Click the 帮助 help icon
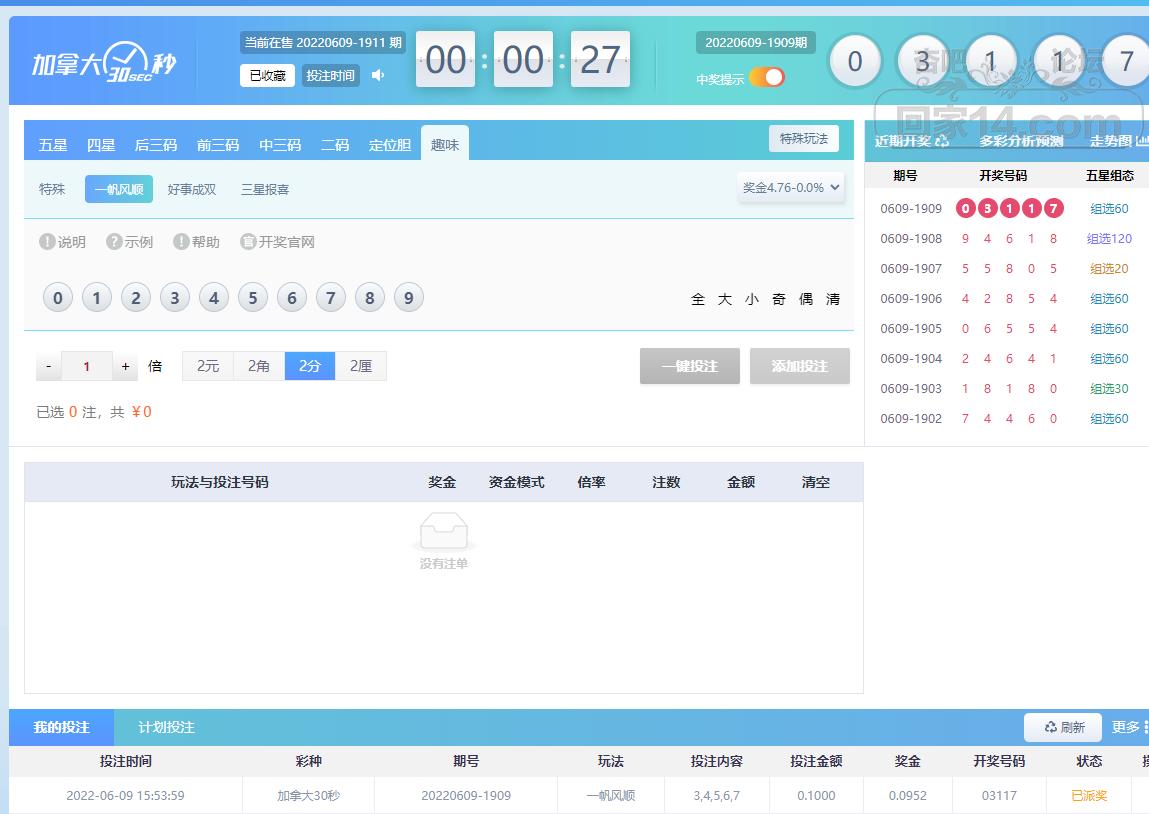Screen dimensions: 1149x814 coord(181,242)
